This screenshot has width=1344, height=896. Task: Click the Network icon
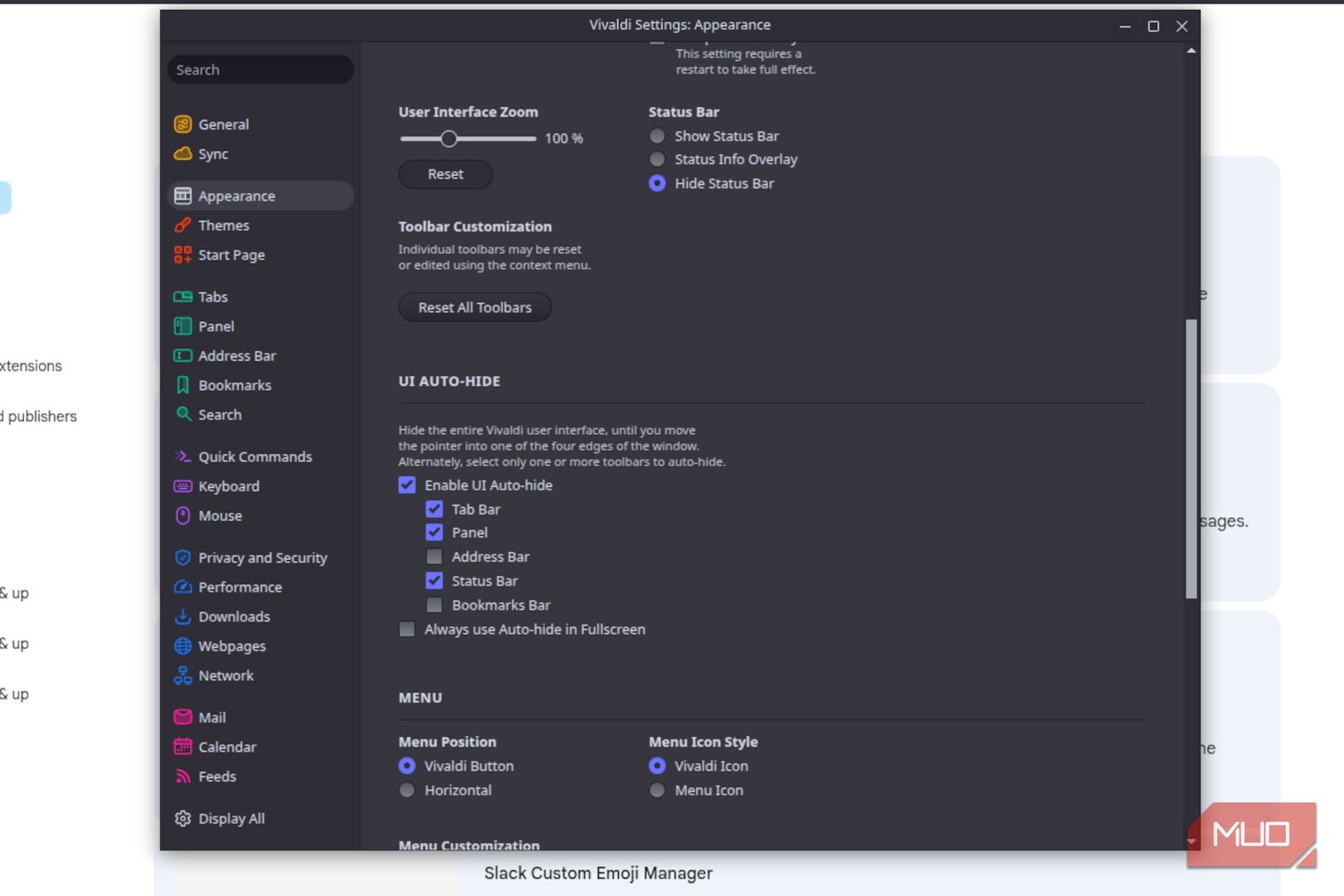tap(183, 675)
